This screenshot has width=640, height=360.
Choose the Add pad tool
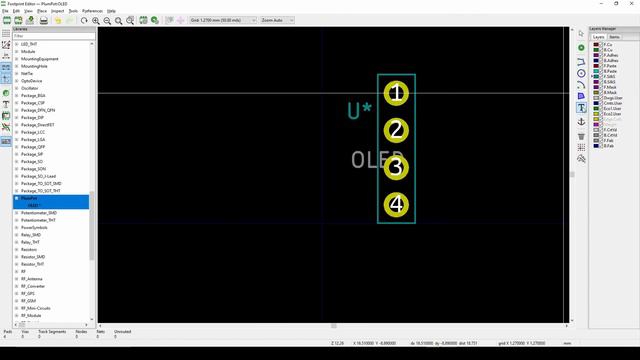click(x=581, y=48)
